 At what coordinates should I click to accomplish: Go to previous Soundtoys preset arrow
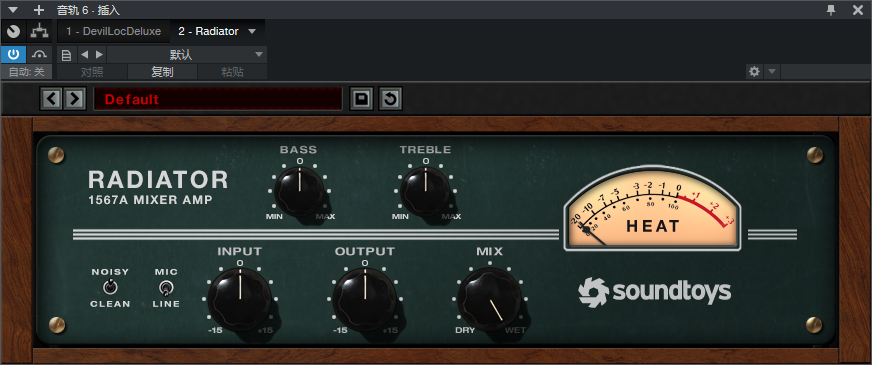coord(51,99)
